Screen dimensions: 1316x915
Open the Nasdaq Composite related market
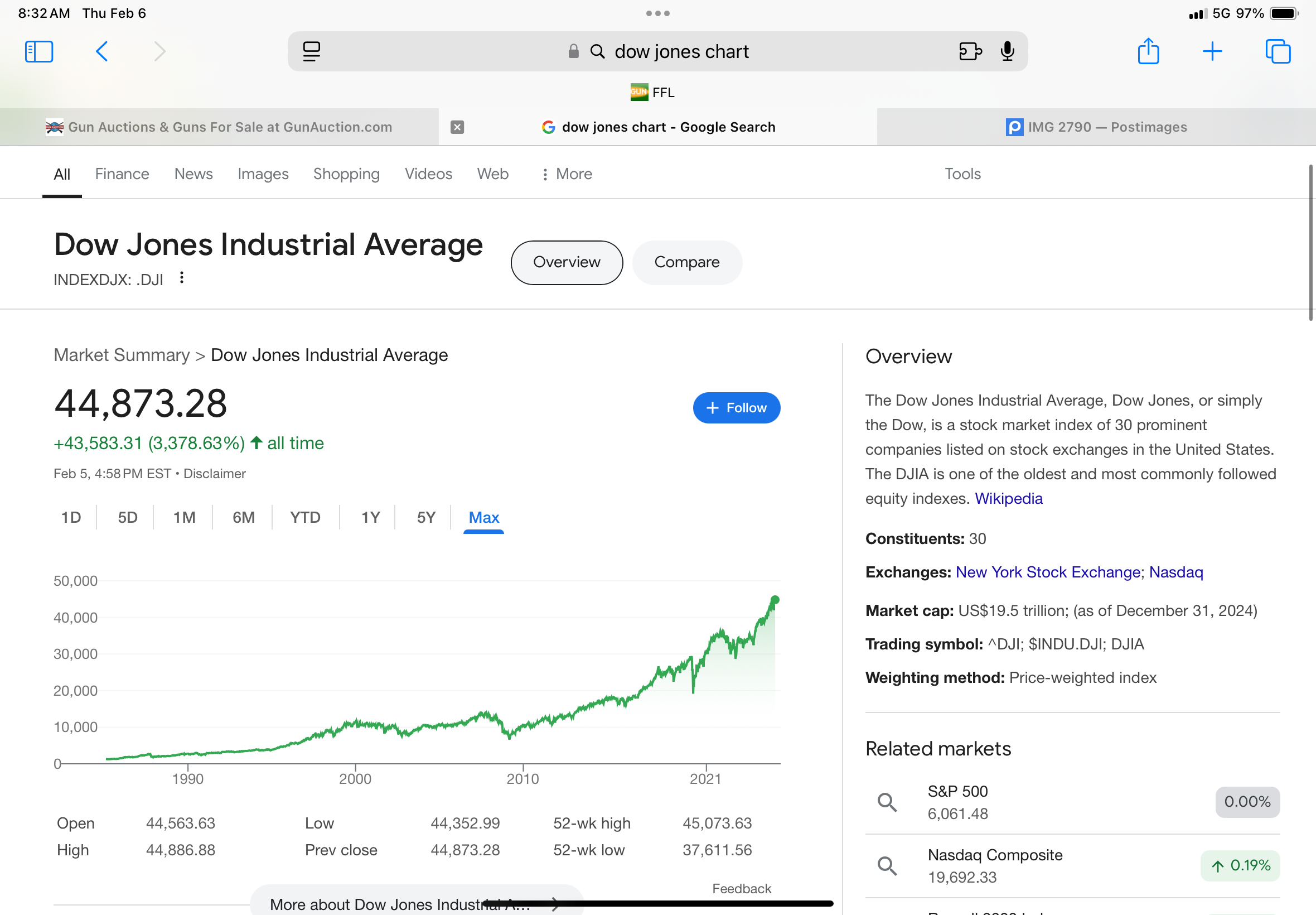click(x=1072, y=866)
